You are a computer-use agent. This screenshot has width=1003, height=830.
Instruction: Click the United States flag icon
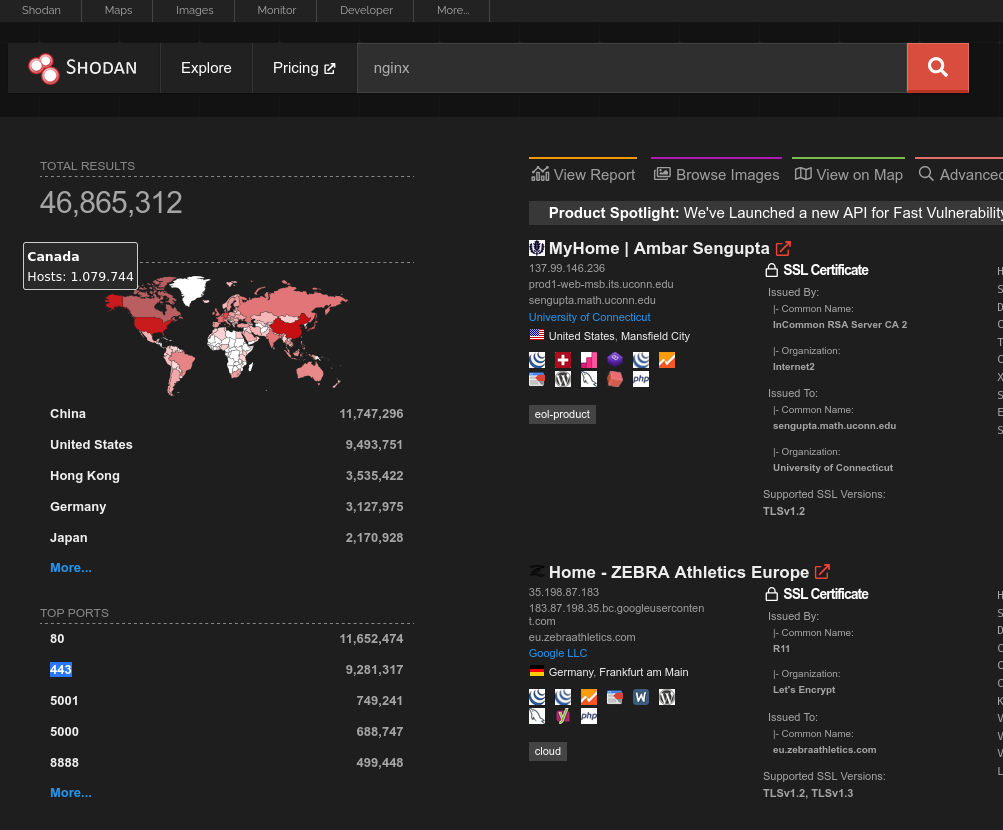[537, 335]
